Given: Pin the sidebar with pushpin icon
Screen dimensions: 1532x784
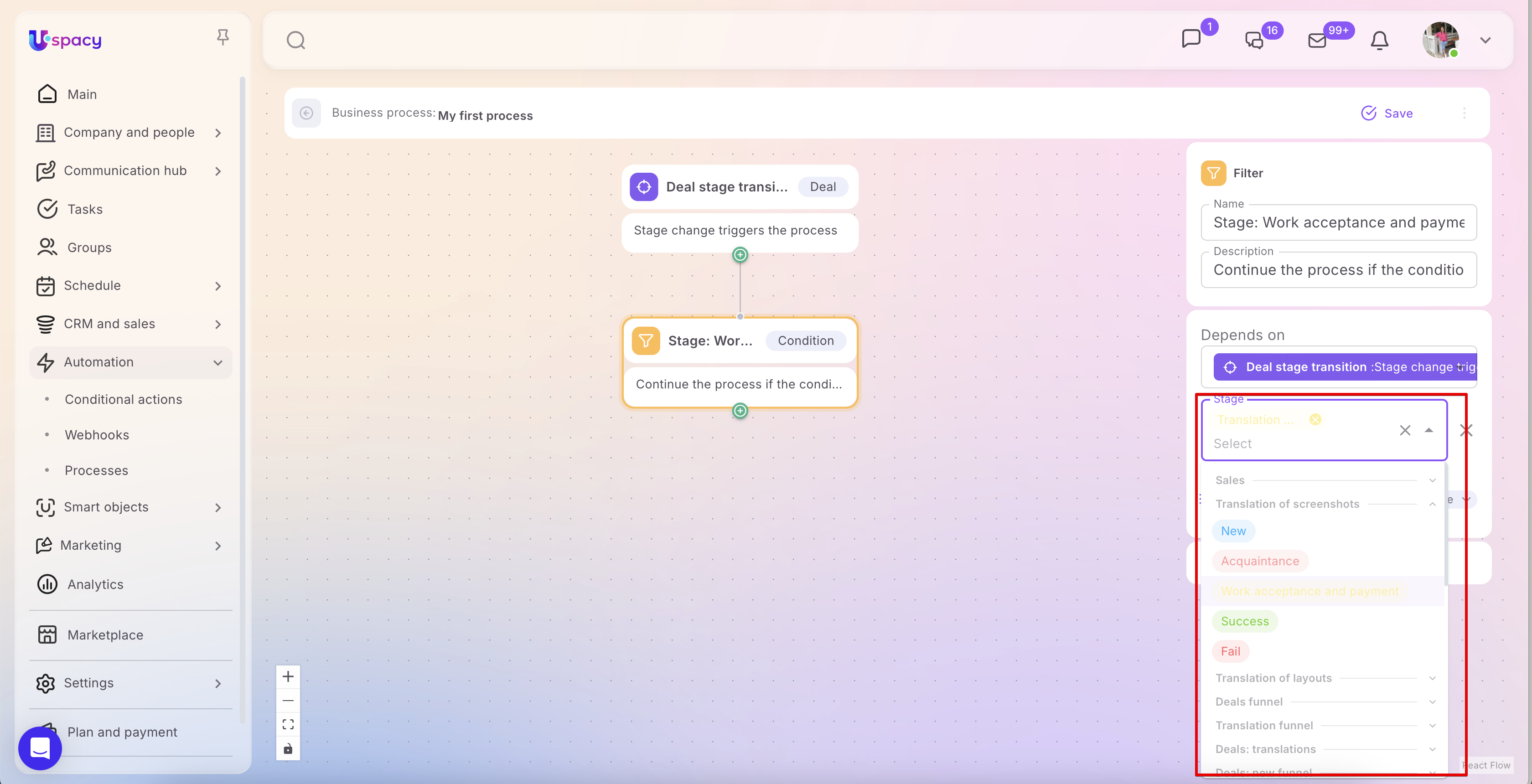Looking at the screenshot, I should (x=223, y=37).
